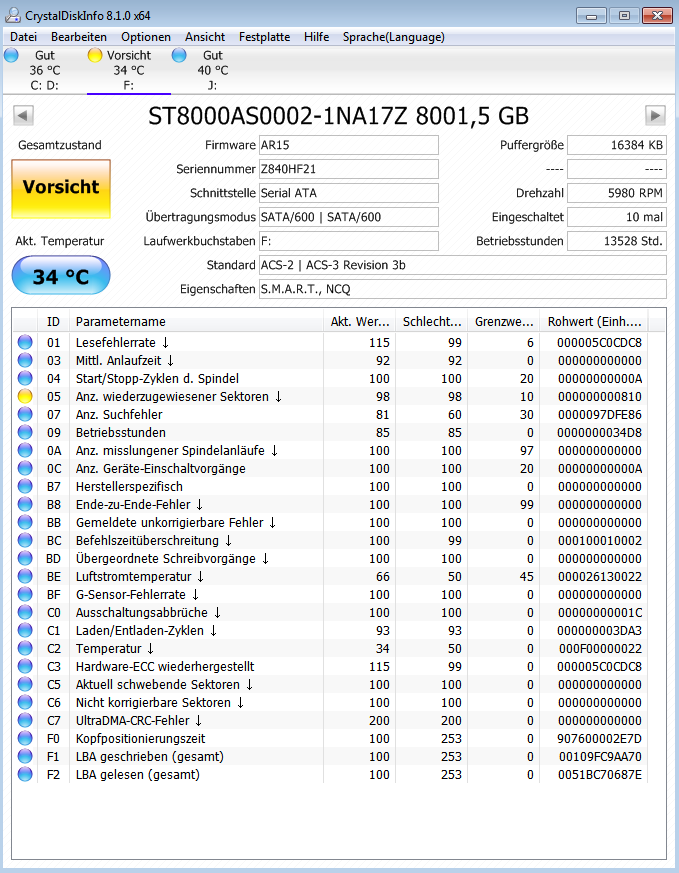Click status orb of G-Sensor-Fehlerrate row
This screenshot has height=873, width=679.
tap(25, 594)
